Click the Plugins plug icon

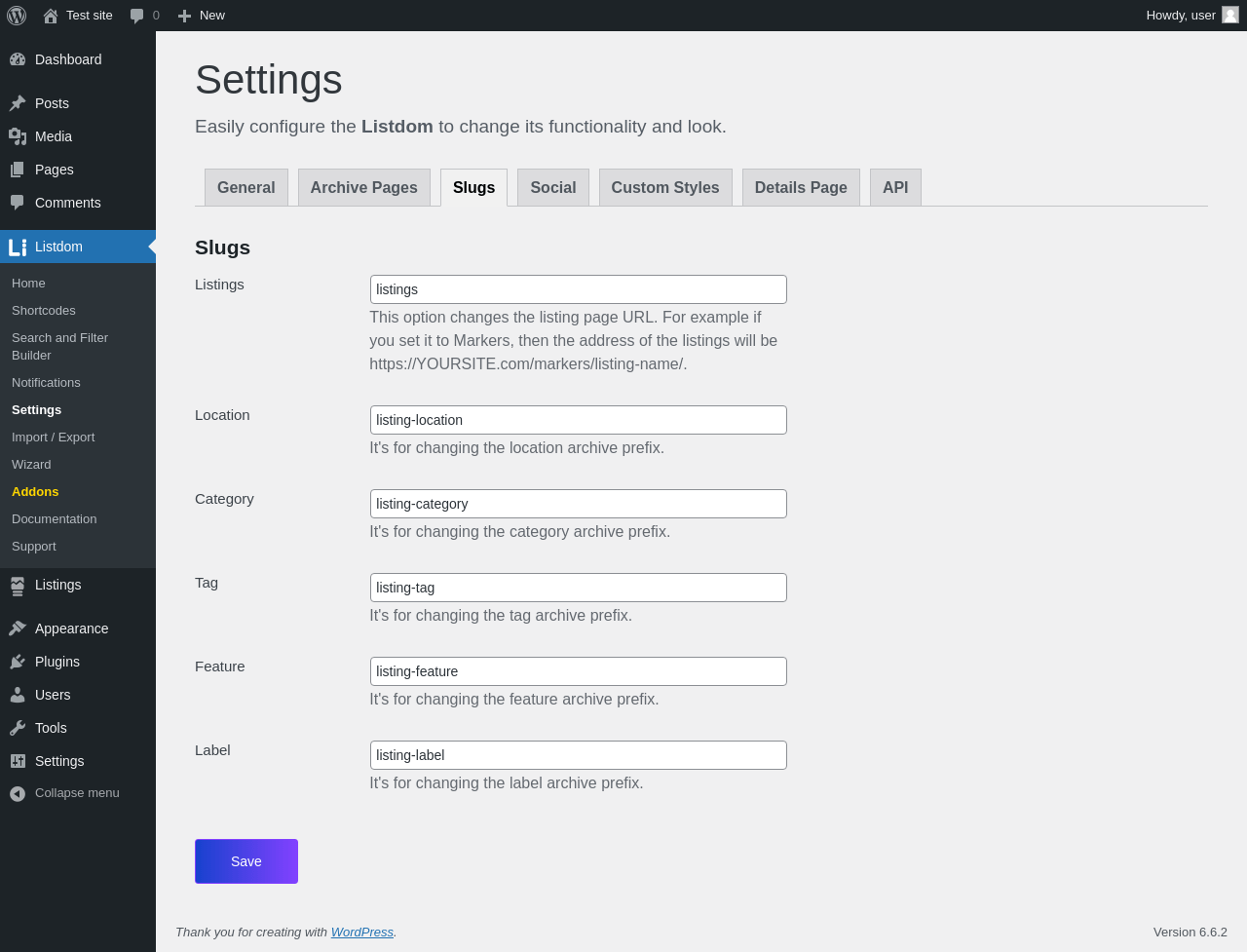18,662
